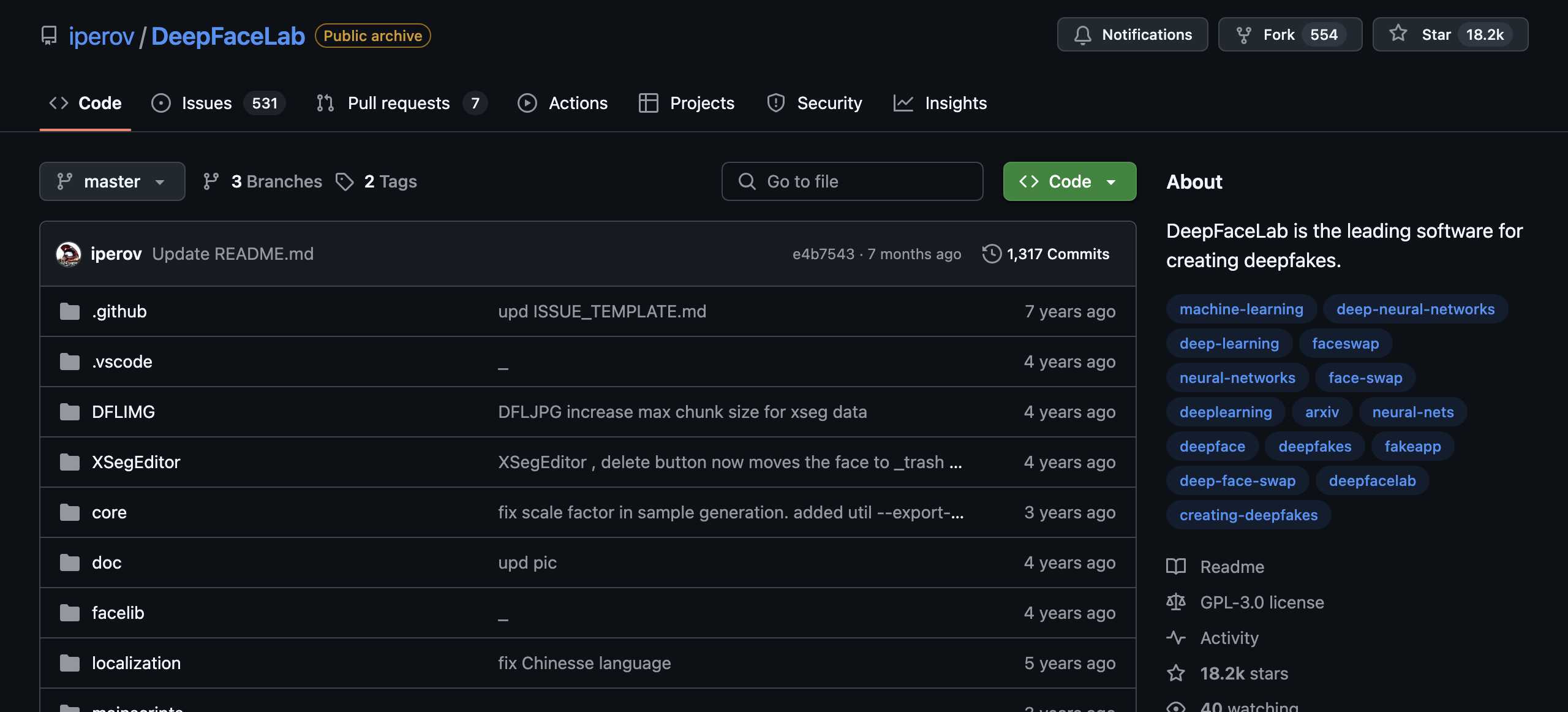Open iperov's avatar thumbnail
The height and width of the screenshot is (712, 1568).
click(x=69, y=254)
